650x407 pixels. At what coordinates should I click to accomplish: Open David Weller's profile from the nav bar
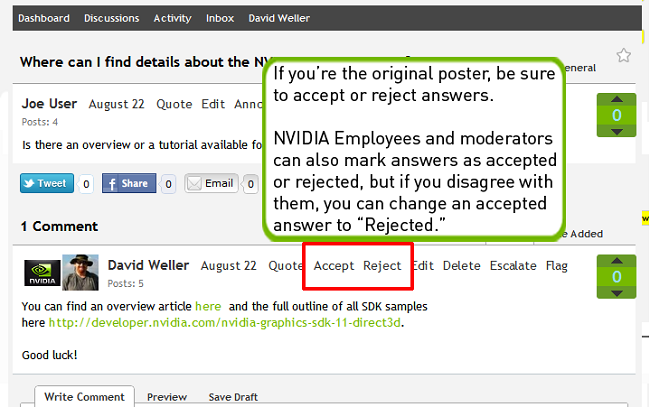pos(279,18)
